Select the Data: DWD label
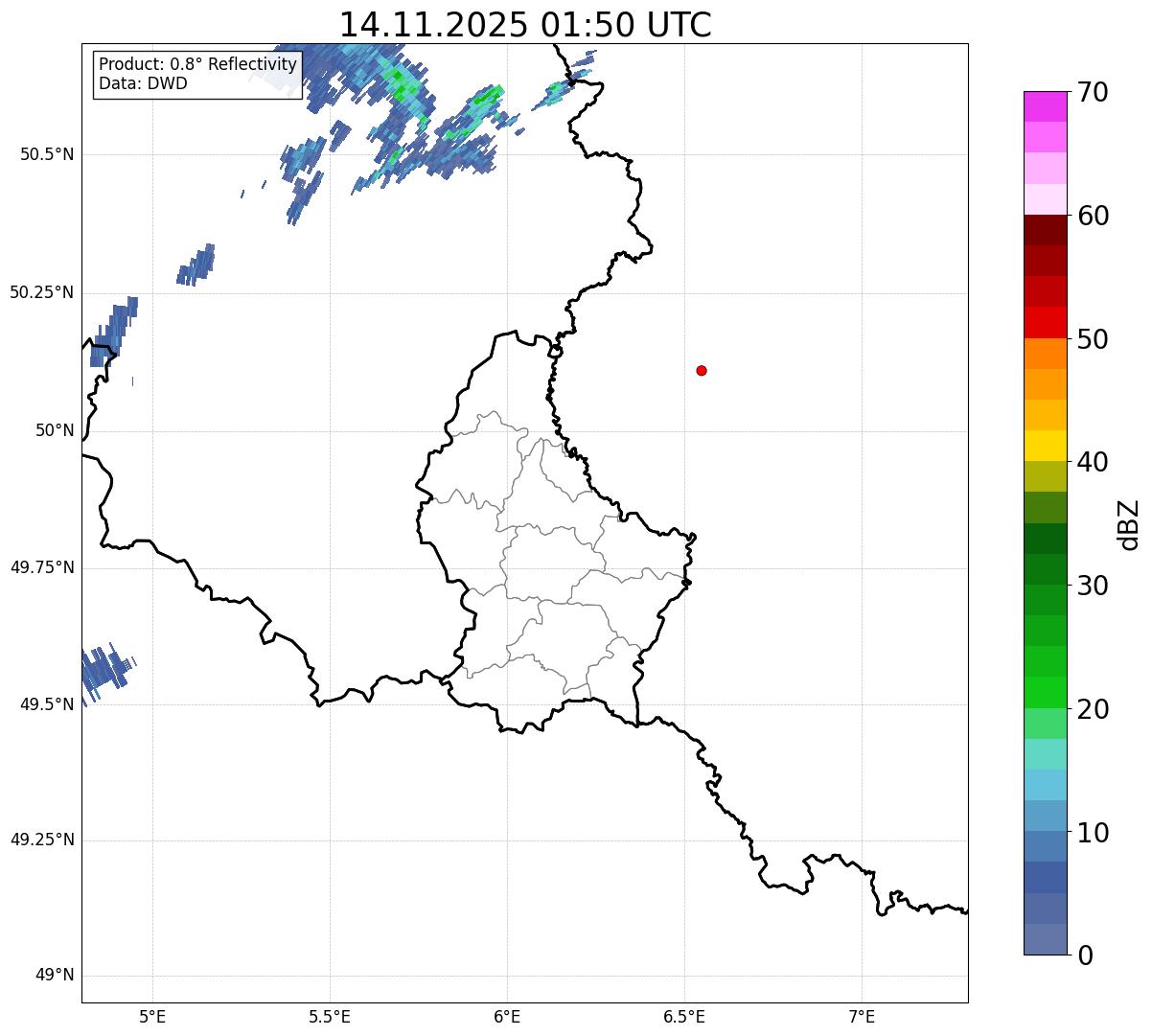Viewport: 1152px width, 1036px height. click(x=143, y=83)
